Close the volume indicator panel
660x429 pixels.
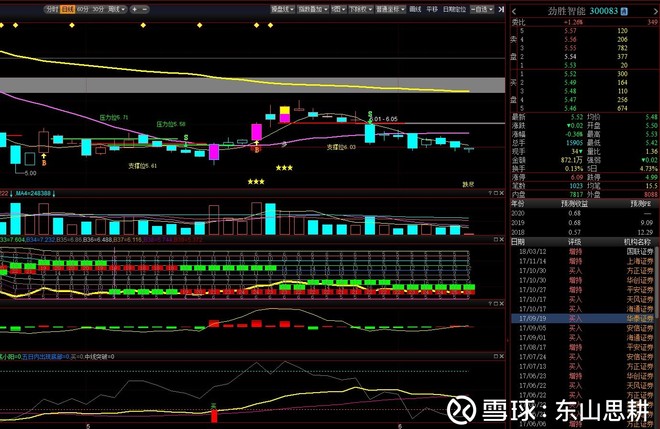click(x=501, y=193)
